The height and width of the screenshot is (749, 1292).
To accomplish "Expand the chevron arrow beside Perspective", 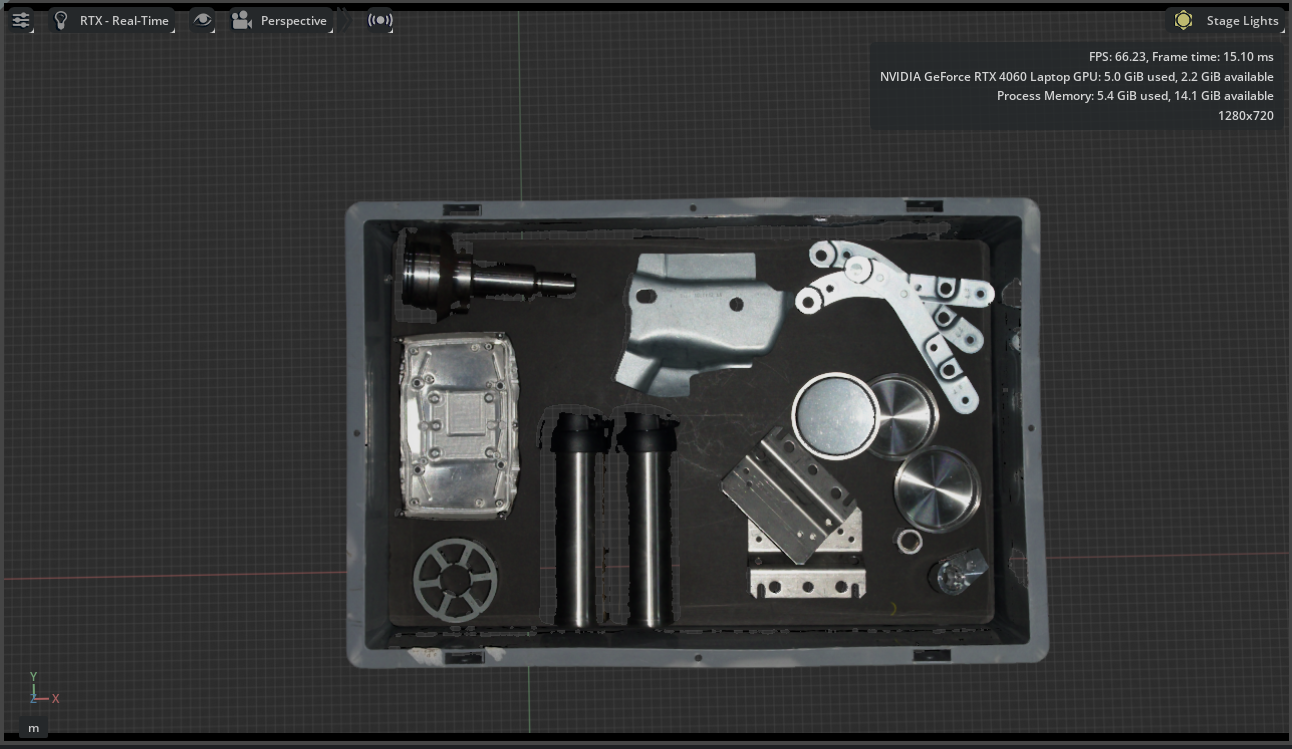I will pyautogui.click(x=345, y=20).
